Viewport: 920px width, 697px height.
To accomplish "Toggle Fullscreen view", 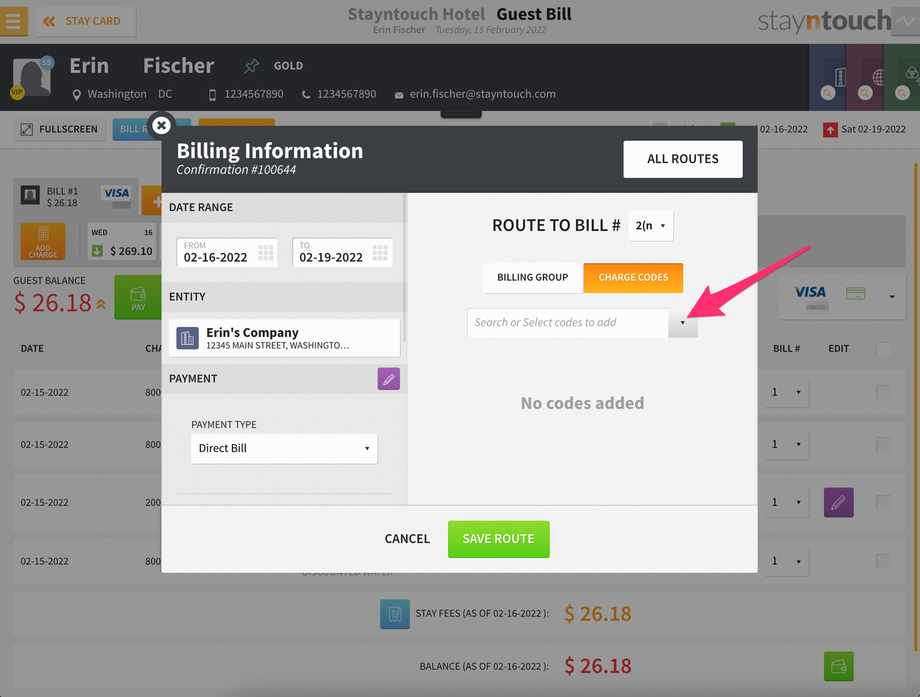I will [x=60, y=129].
